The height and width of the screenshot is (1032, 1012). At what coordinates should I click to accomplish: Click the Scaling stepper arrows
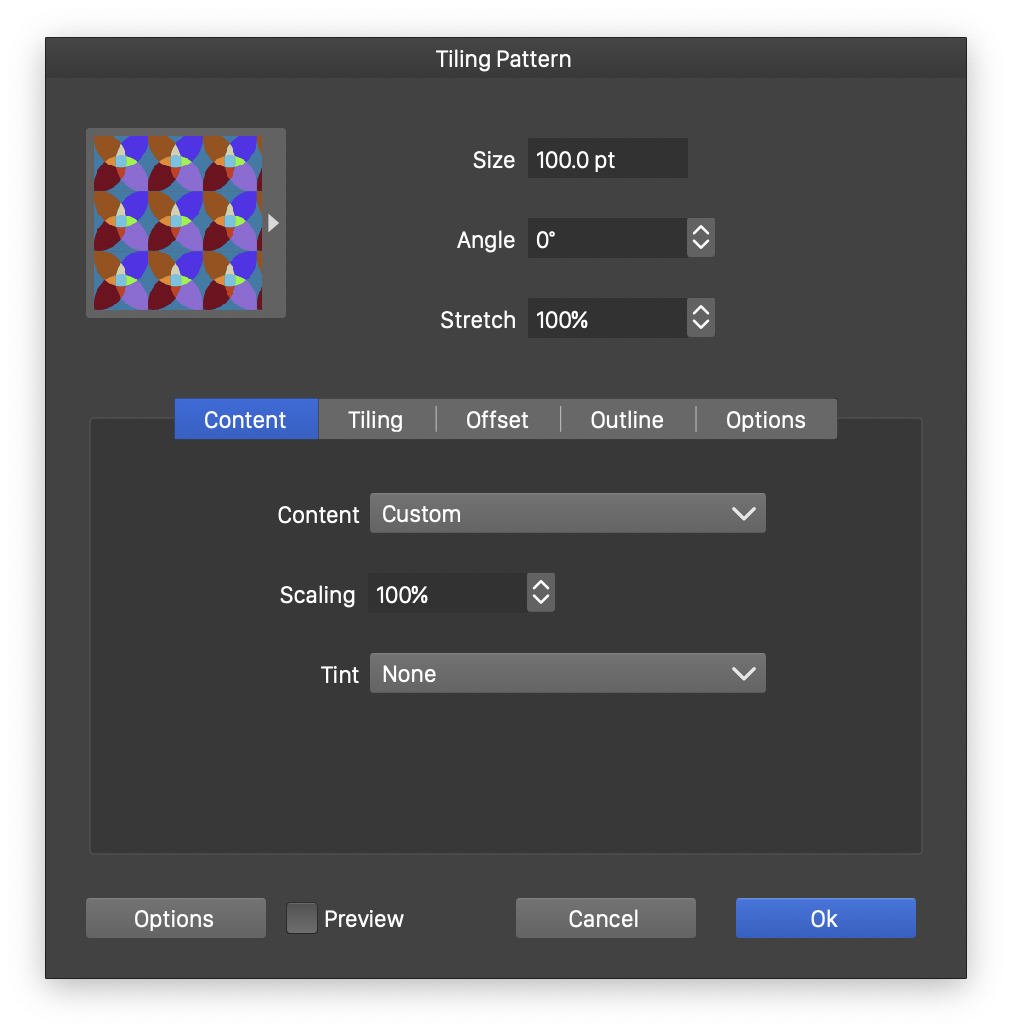tap(541, 594)
